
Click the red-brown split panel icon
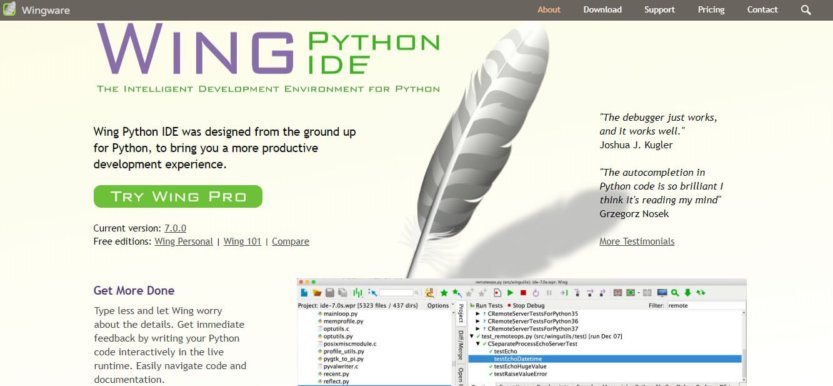618,293
